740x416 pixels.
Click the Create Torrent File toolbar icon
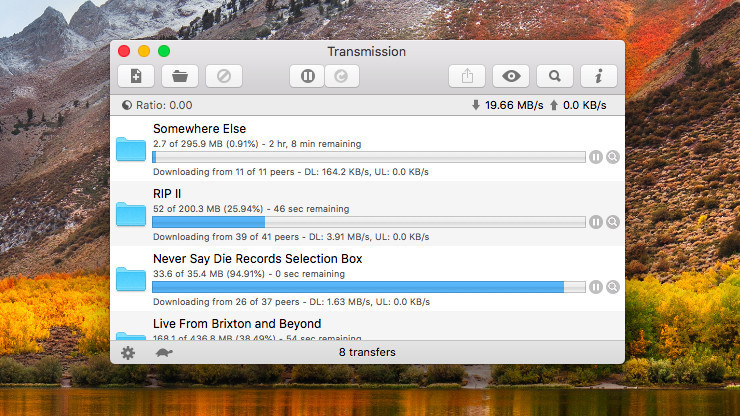coord(136,76)
